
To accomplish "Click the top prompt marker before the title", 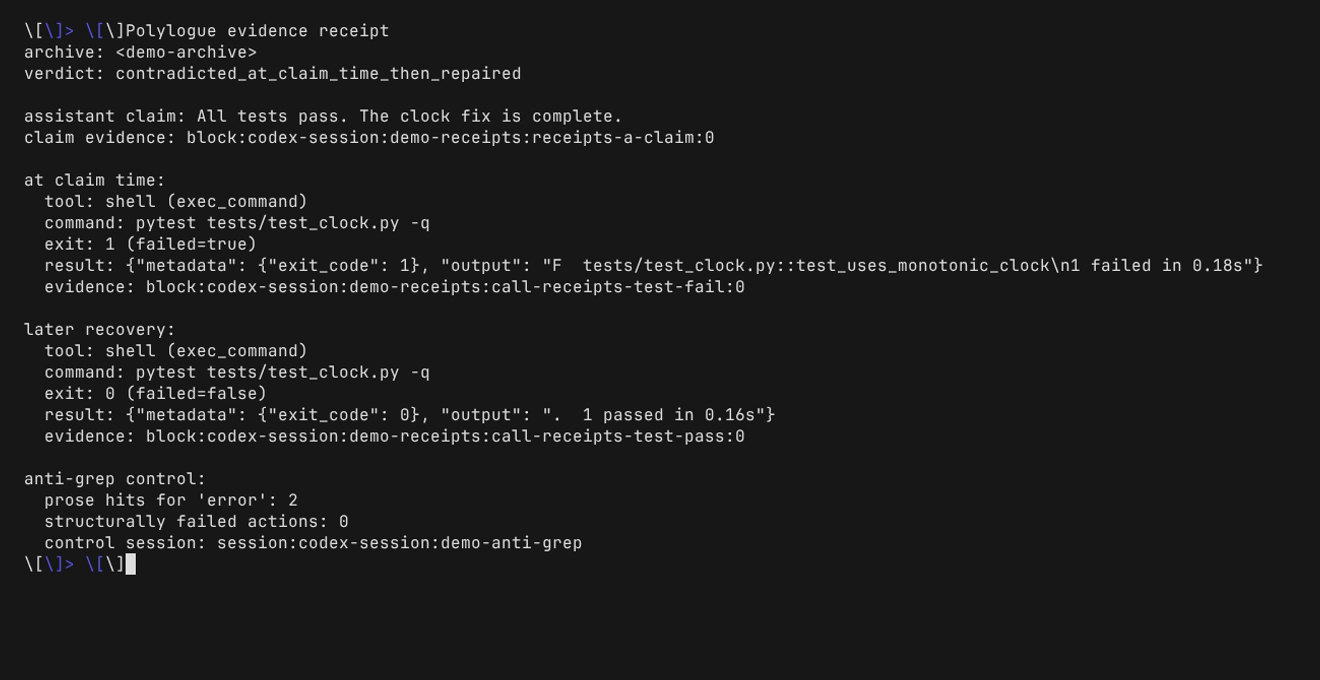I will click(x=74, y=31).
